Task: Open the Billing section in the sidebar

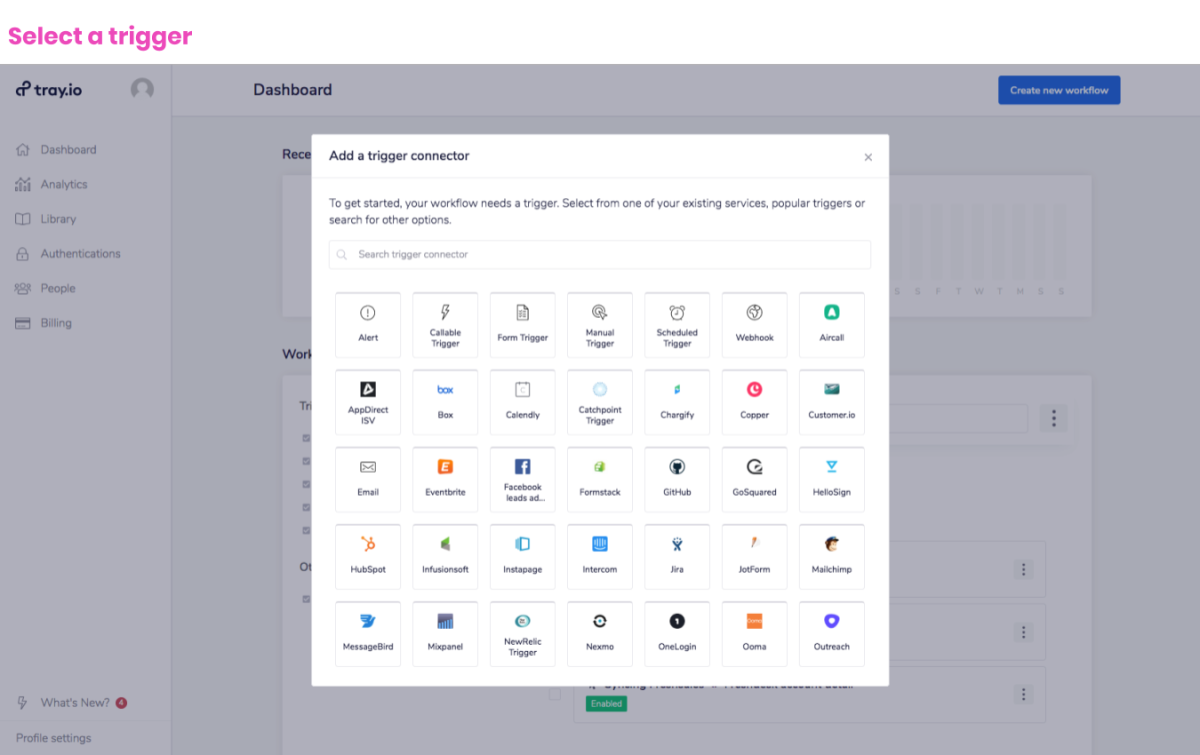Action: 57,322
